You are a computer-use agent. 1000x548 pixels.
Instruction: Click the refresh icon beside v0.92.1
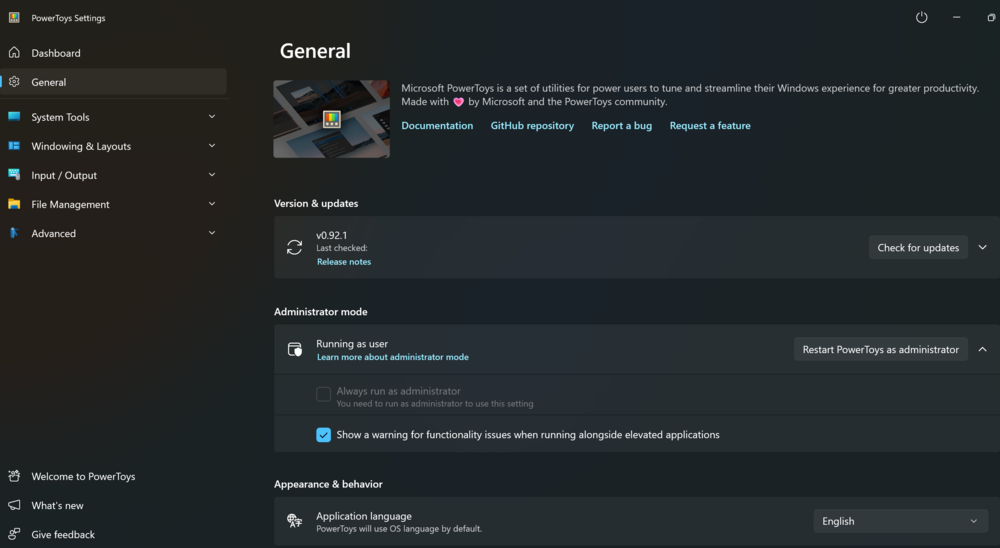pyautogui.click(x=295, y=248)
